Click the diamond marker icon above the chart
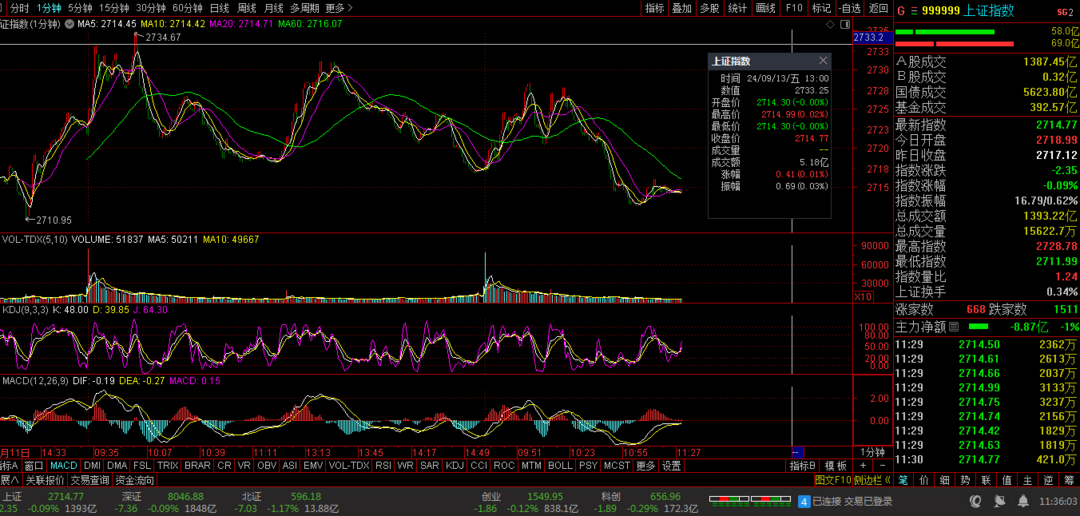This screenshot has width=1080, height=516. [831, 23]
